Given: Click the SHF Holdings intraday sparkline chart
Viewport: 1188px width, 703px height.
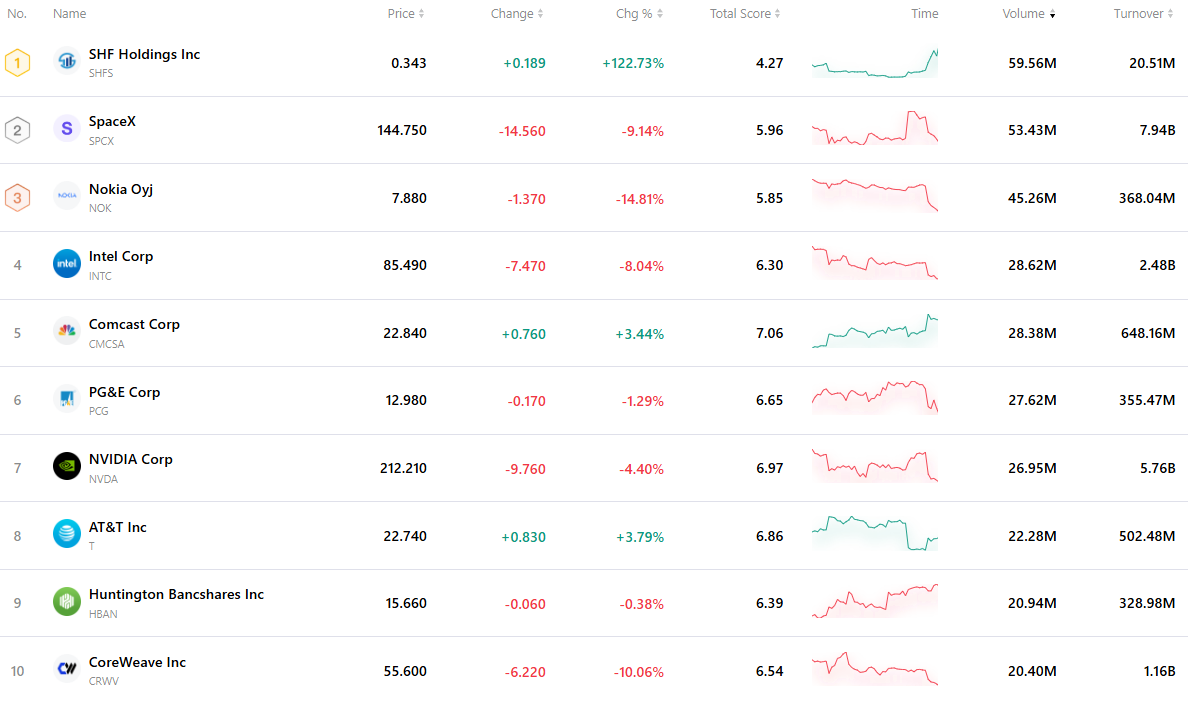Looking at the screenshot, I should tap(875, 63).
